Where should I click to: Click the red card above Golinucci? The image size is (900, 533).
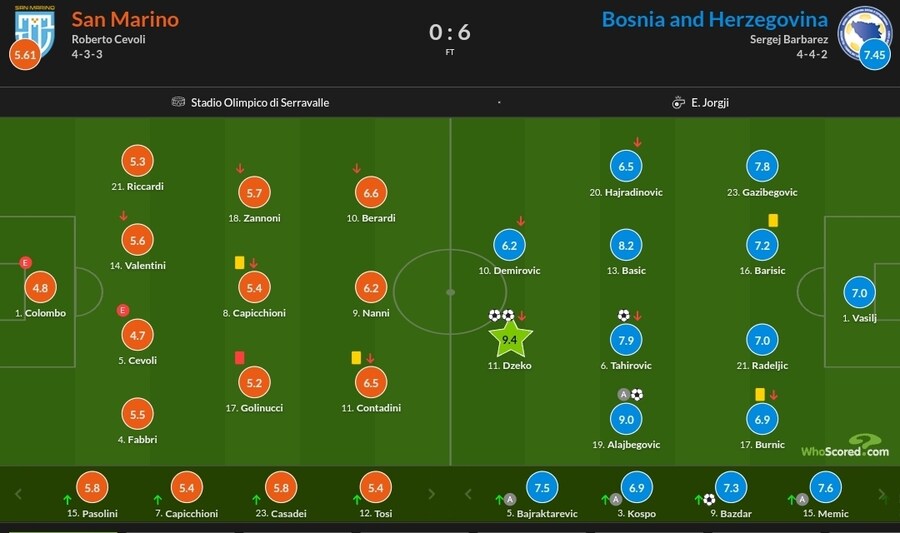240,357
